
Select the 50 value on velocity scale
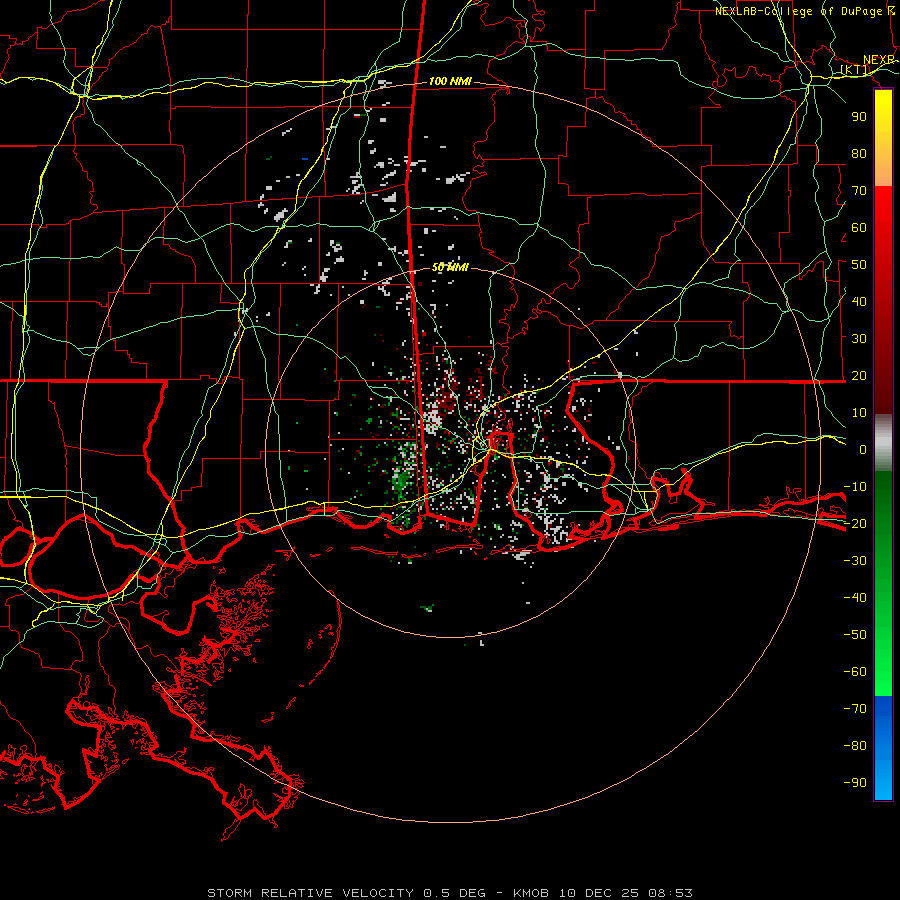[859, 265]
